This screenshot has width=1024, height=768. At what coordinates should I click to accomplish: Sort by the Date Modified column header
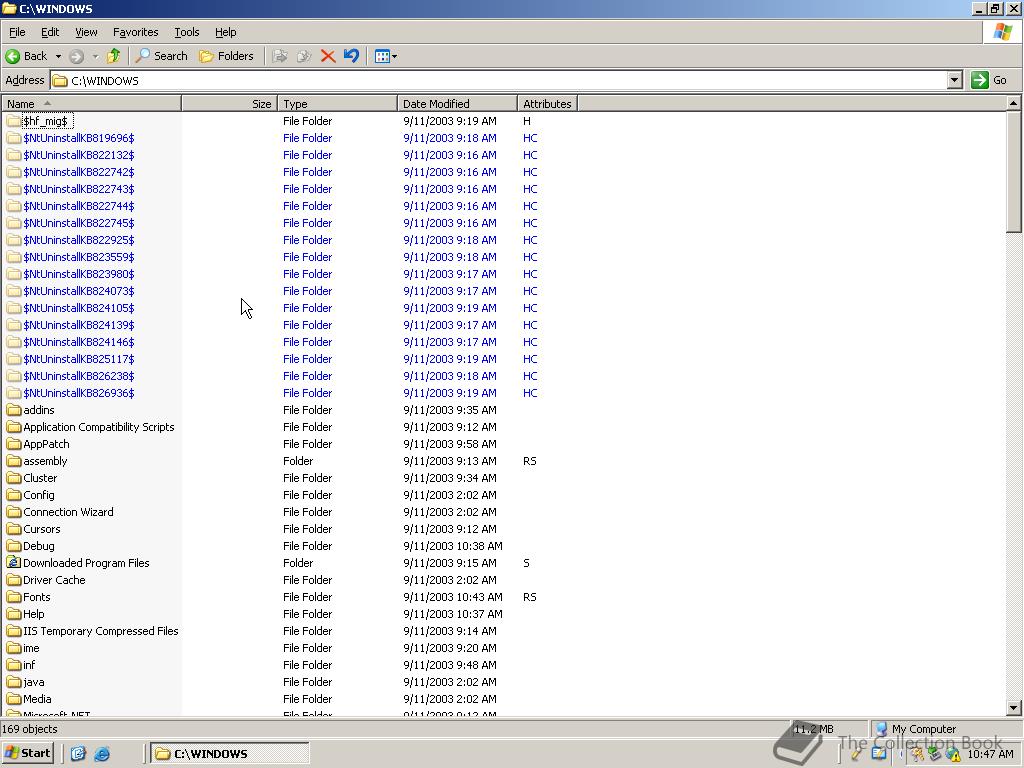[x=457, y=104]
